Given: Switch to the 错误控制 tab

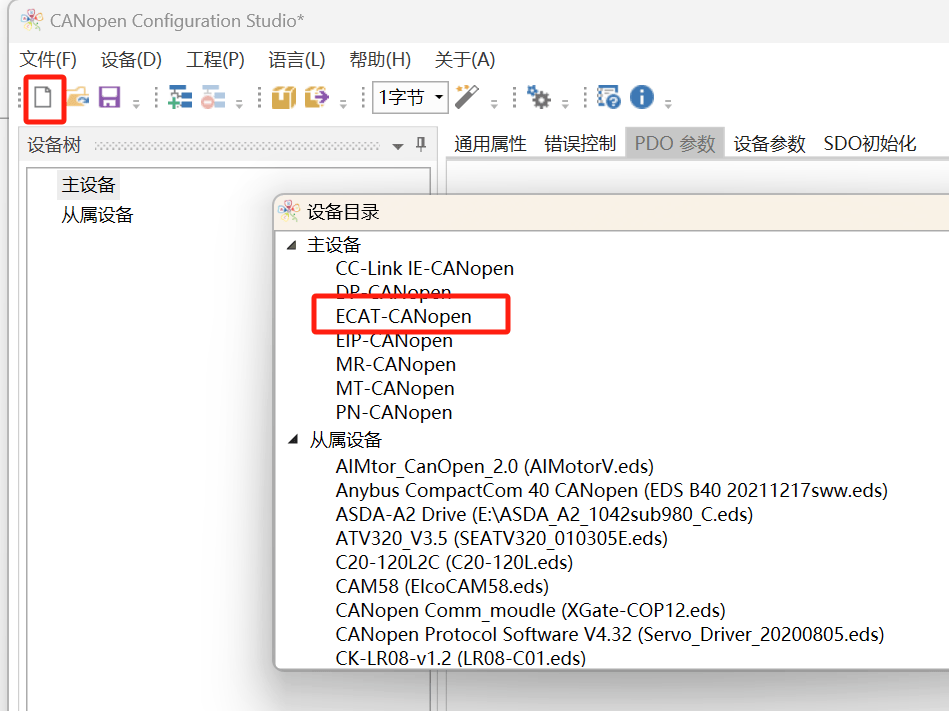Looking at the screenshot, I should point(580,143).
